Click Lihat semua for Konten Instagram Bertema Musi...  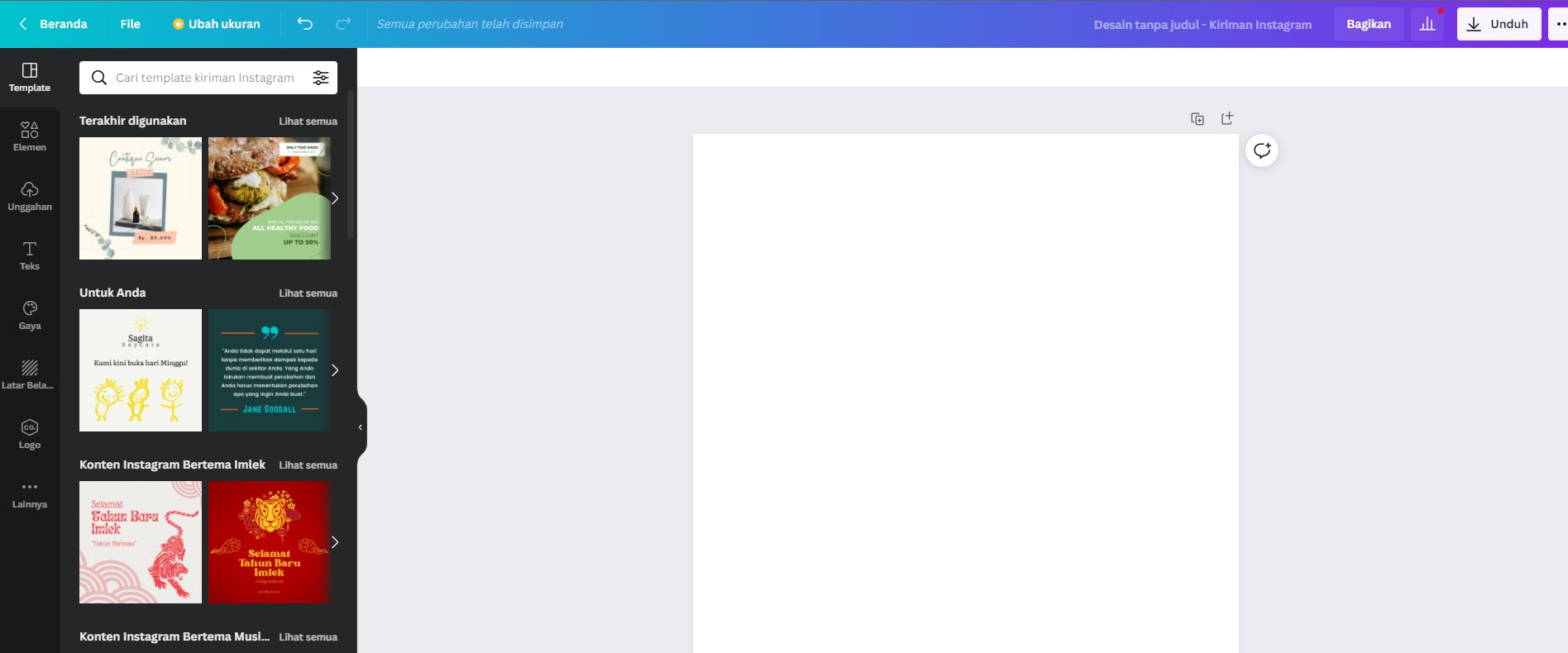click(308, 636)
